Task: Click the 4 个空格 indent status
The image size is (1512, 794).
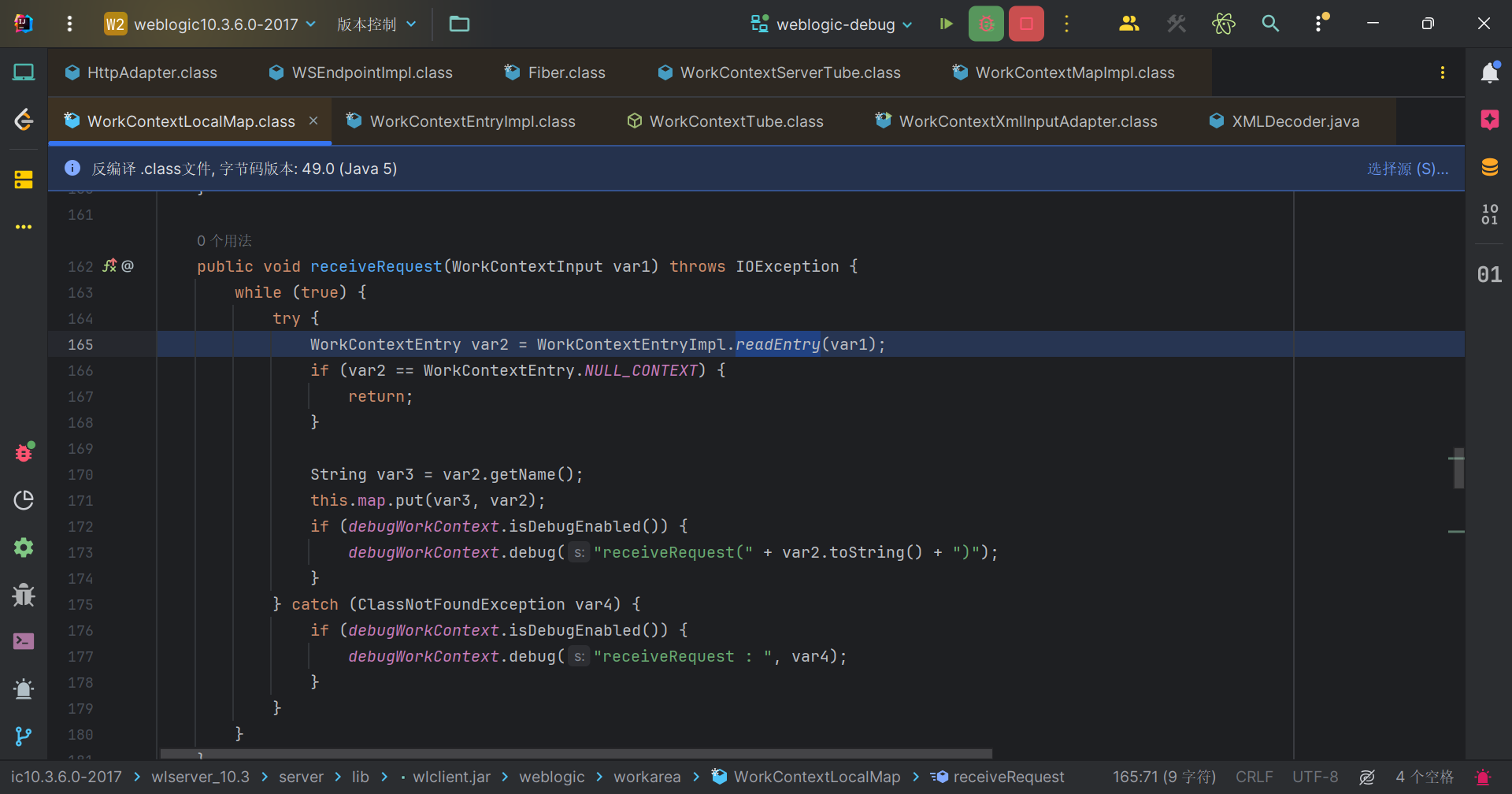Action: [x=1425, y=777]
